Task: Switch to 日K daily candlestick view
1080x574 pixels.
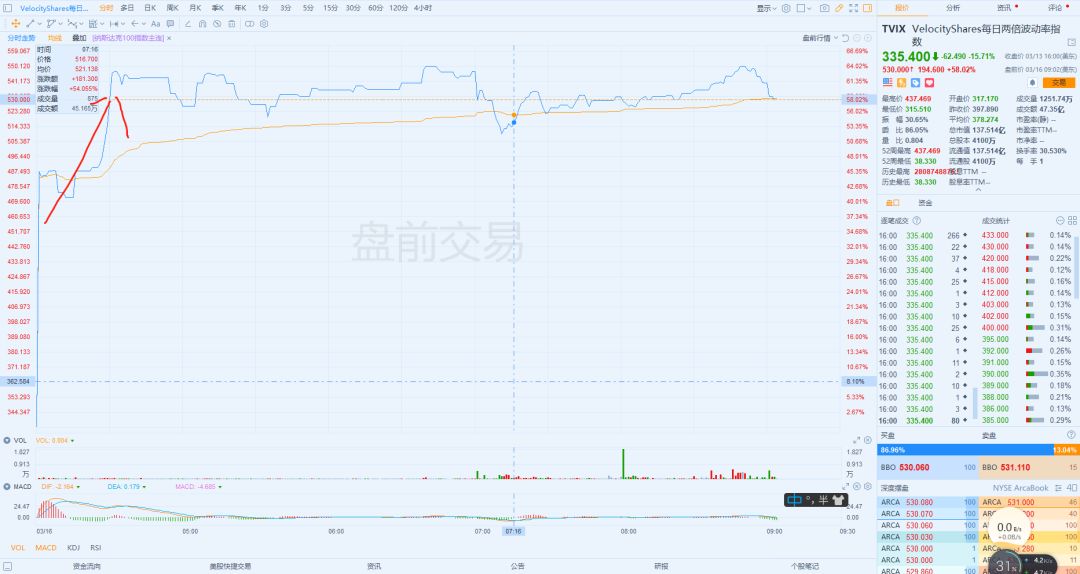Action: pos(149,8)
